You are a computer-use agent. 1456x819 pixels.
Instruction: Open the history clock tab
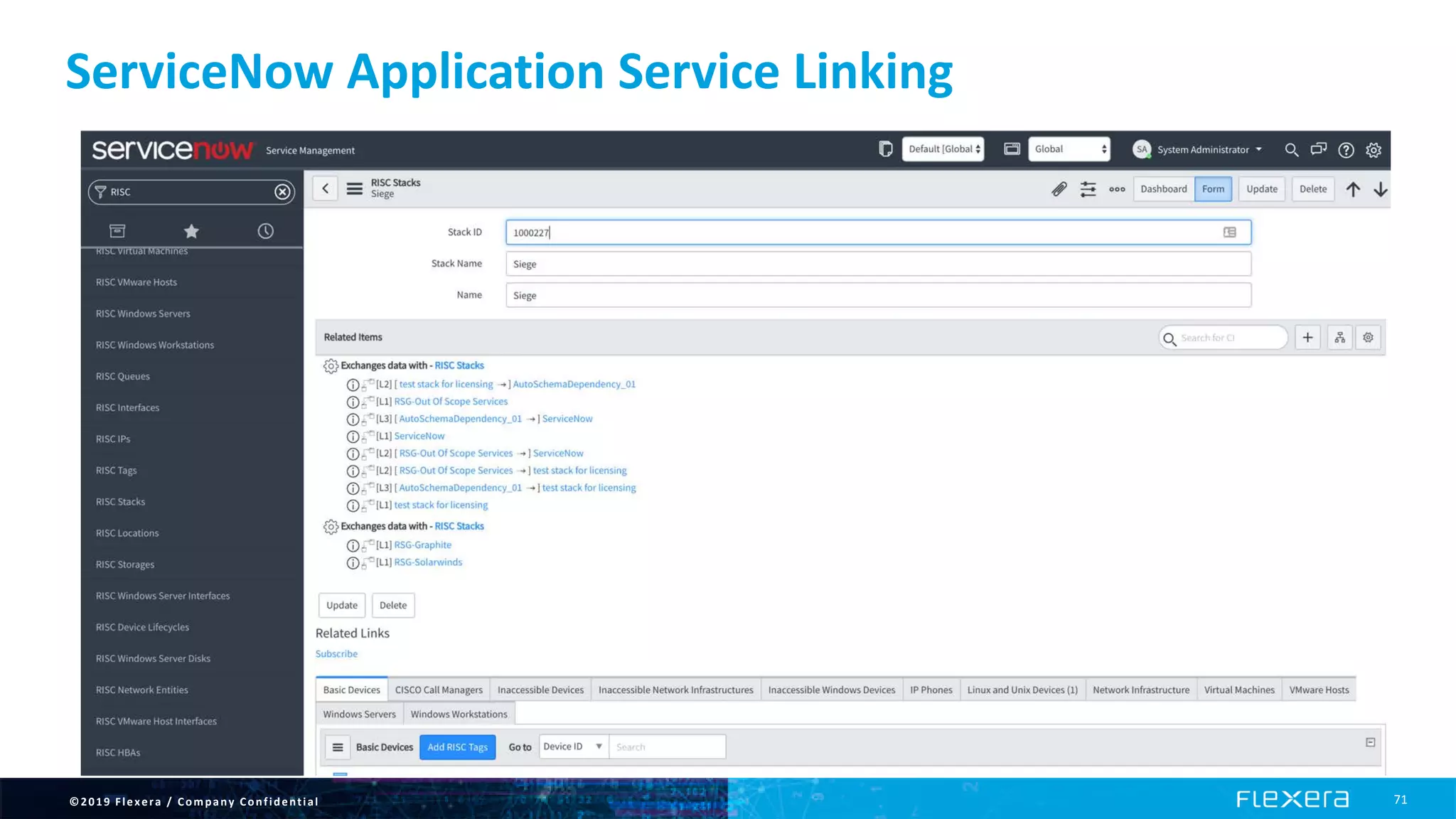coord(265,231)
